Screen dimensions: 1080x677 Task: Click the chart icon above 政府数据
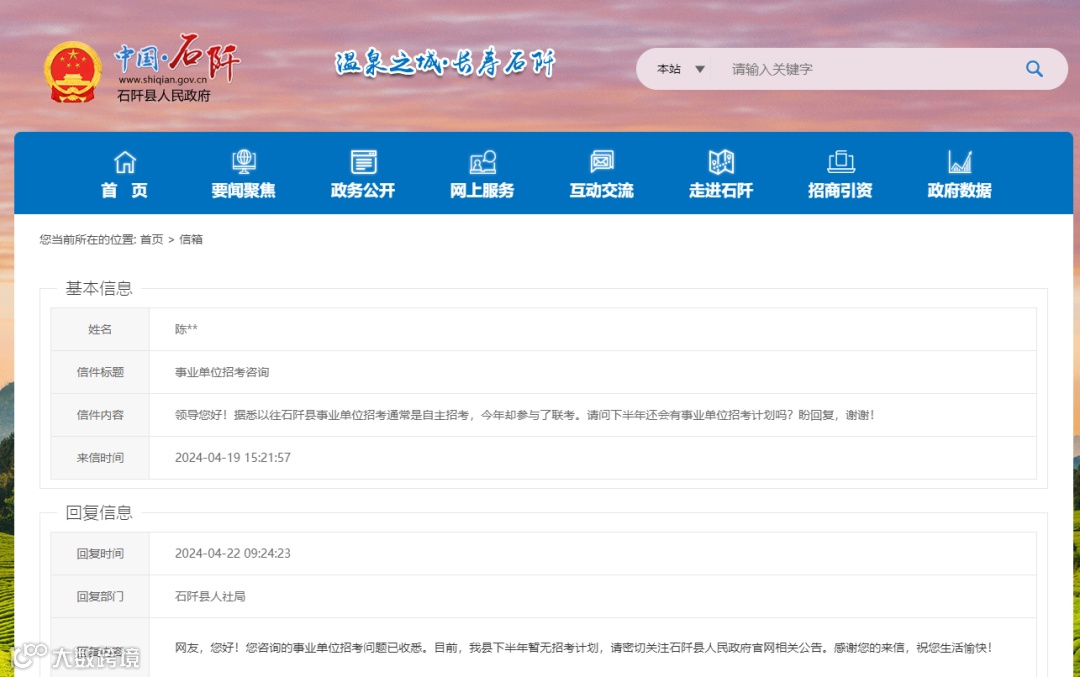[959, 162]
